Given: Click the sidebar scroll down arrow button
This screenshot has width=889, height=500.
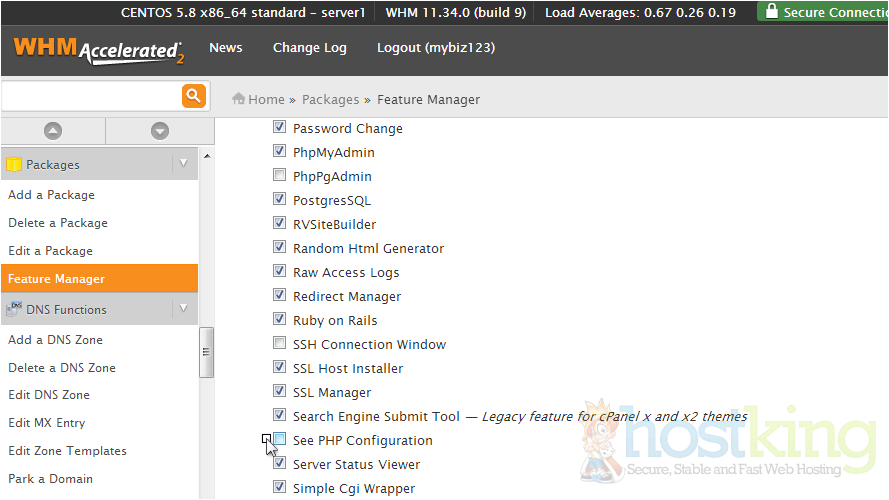Looking at the screenshot, I should pyautogui.click(x=159, y=131).
